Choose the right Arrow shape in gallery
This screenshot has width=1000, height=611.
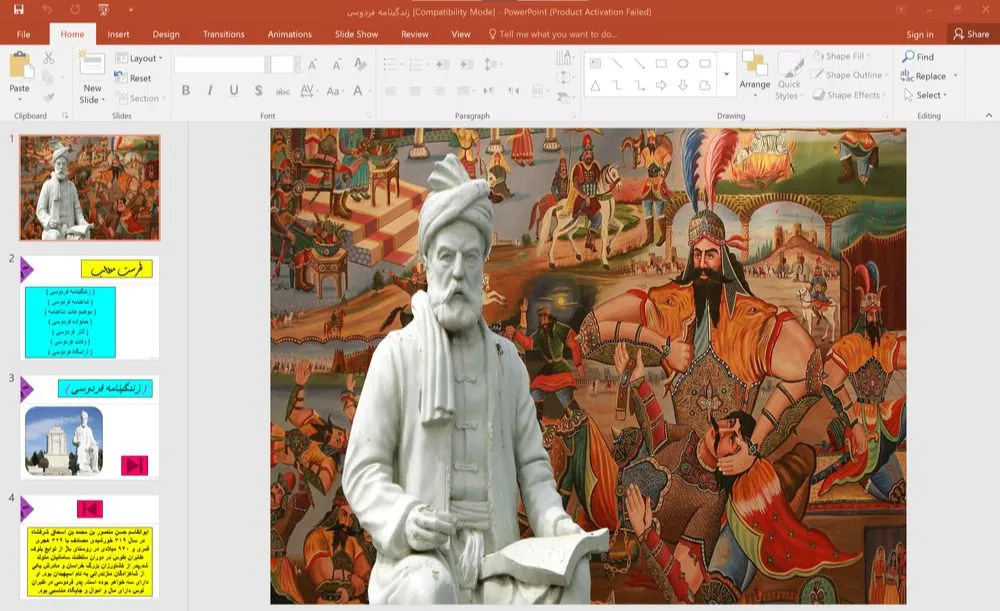(x=661, y=86)
